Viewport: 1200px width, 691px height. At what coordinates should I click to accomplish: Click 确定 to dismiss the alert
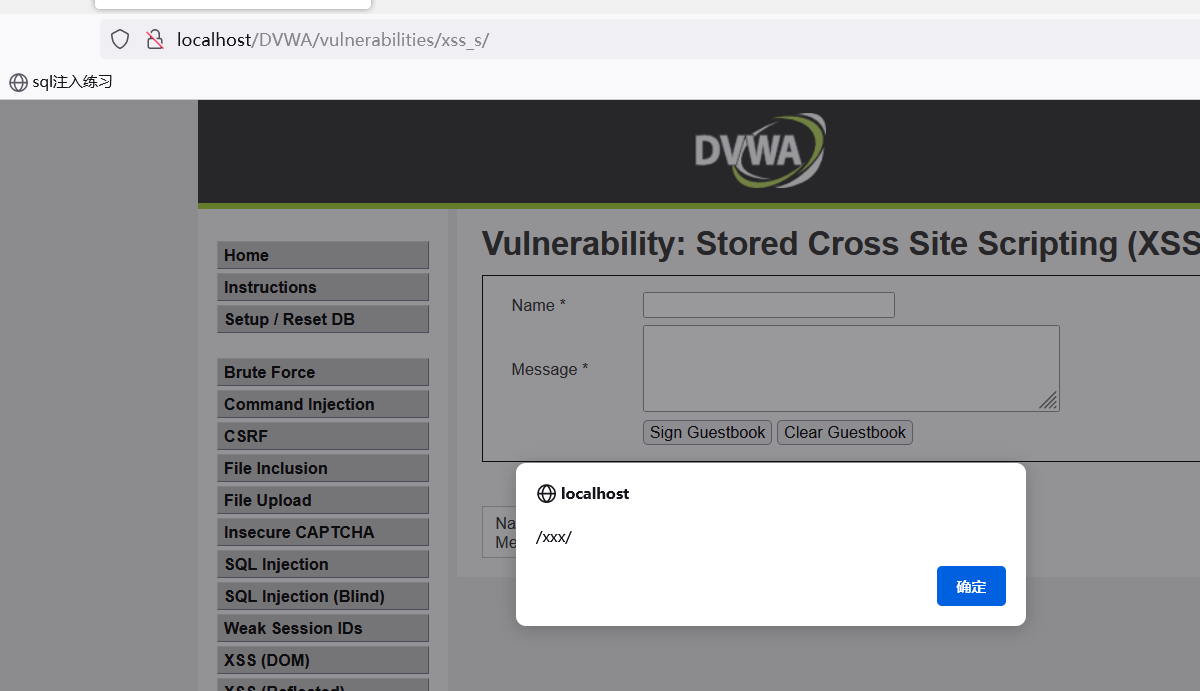tap(971, 586)
